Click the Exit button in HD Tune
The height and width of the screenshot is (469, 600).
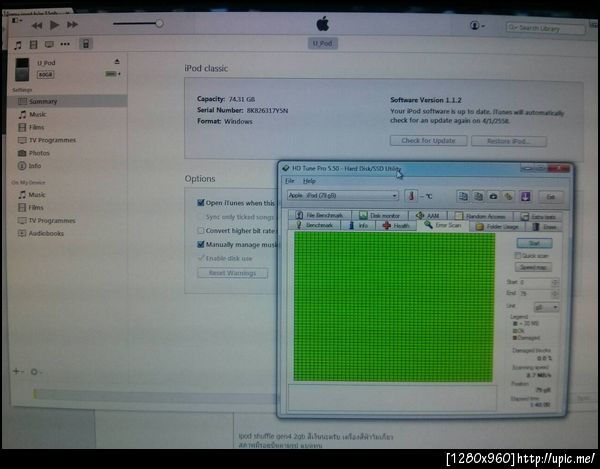pos(550,197)
